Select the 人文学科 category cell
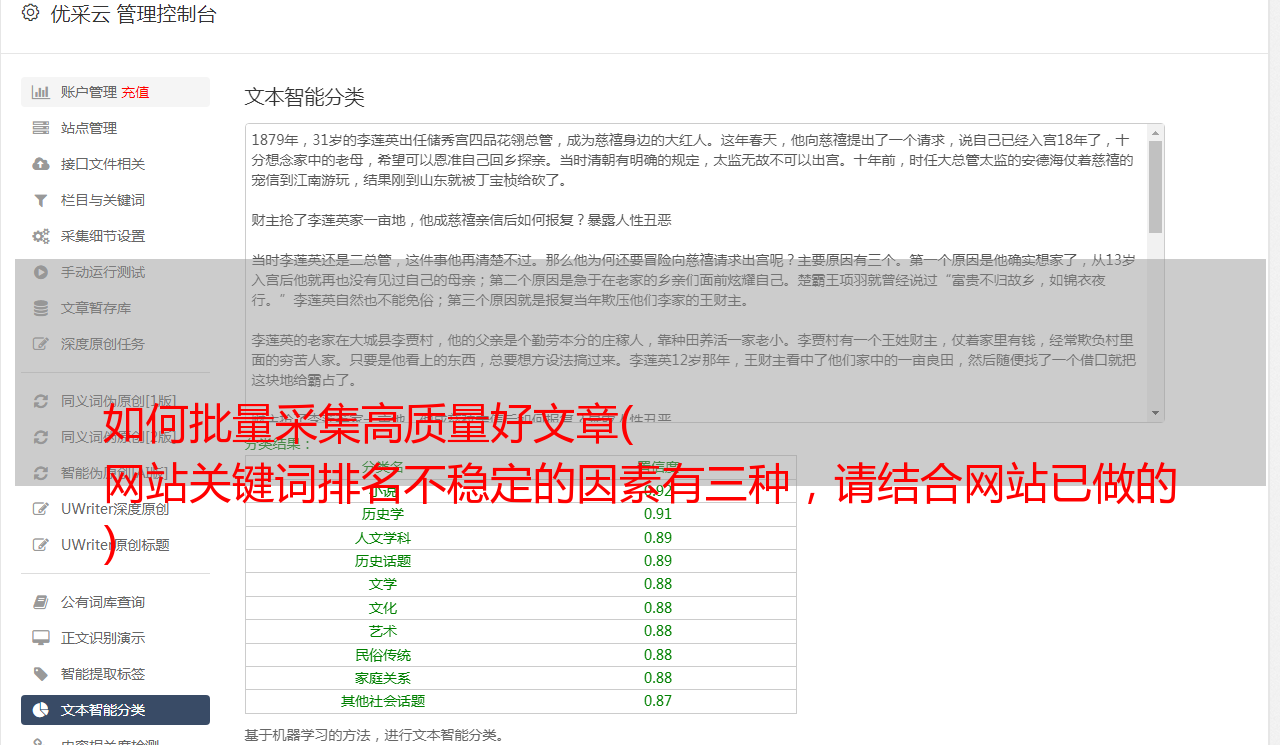Viewport: 1280px width, 745px height. (x=383, y=538)
